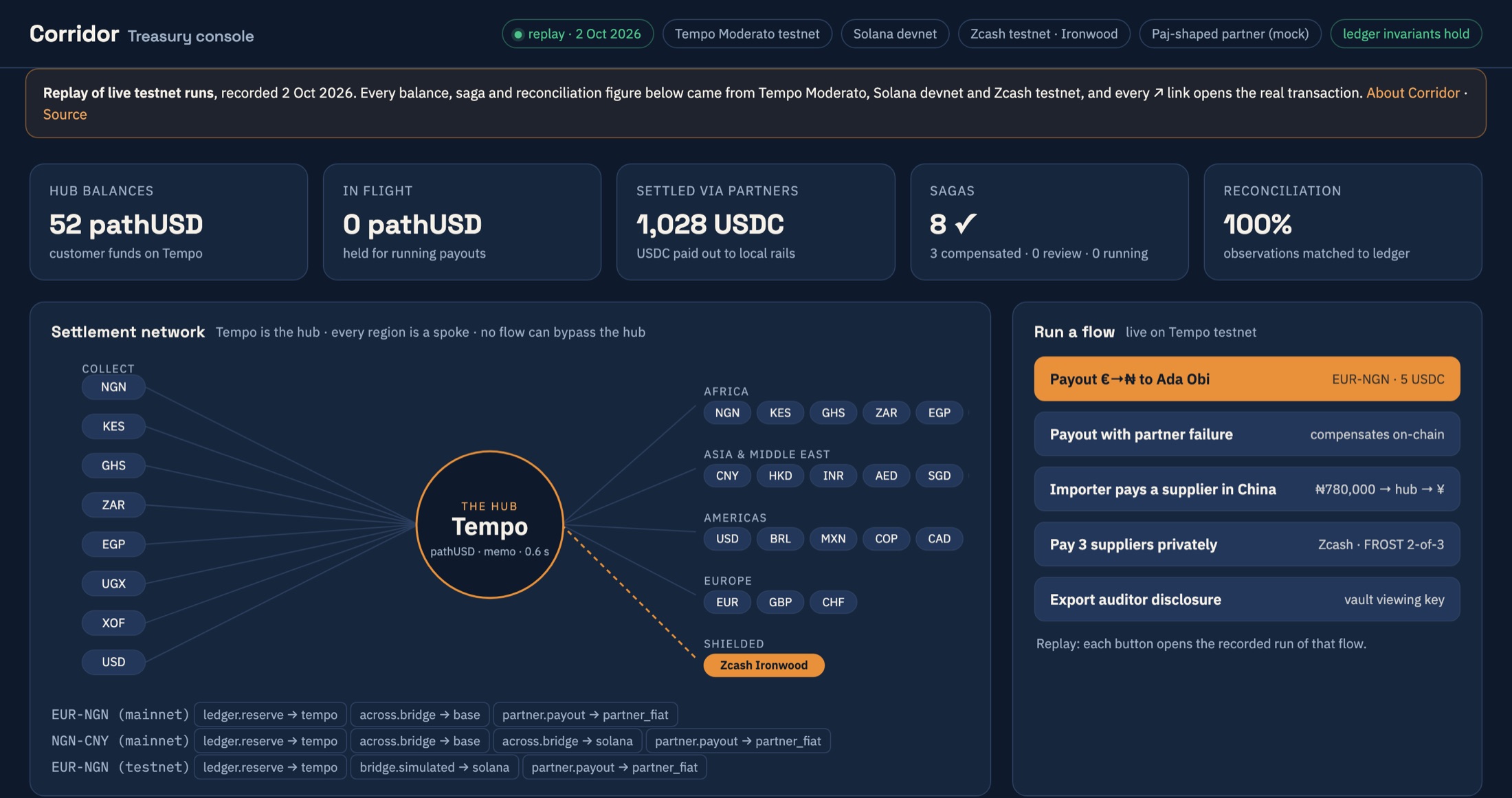Image resolution: width=1512 pixels, height=798 pixels.
Task: Select the XOF collect chip
Action: 113,623
